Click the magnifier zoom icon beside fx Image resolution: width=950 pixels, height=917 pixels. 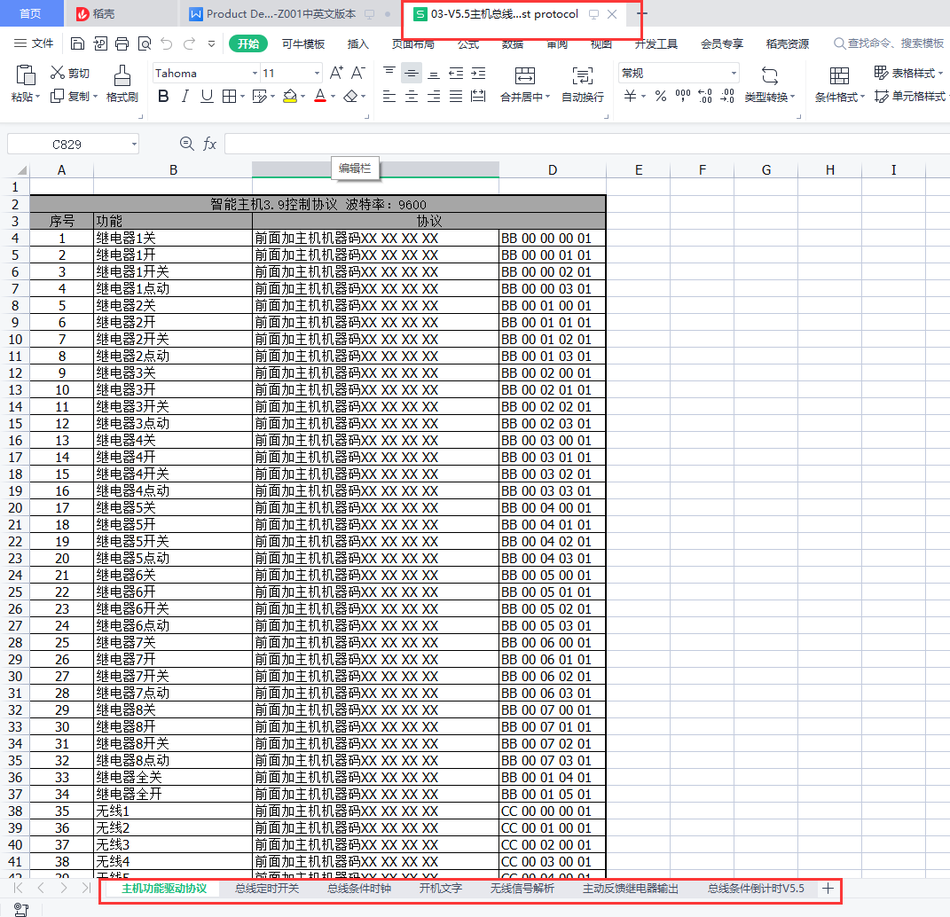click(x=187, y=144)
